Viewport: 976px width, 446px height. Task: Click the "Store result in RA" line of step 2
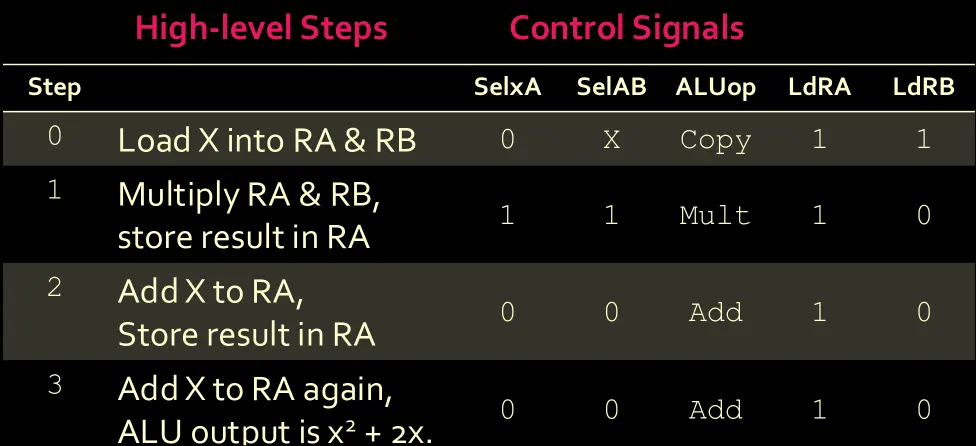point(246,334)
